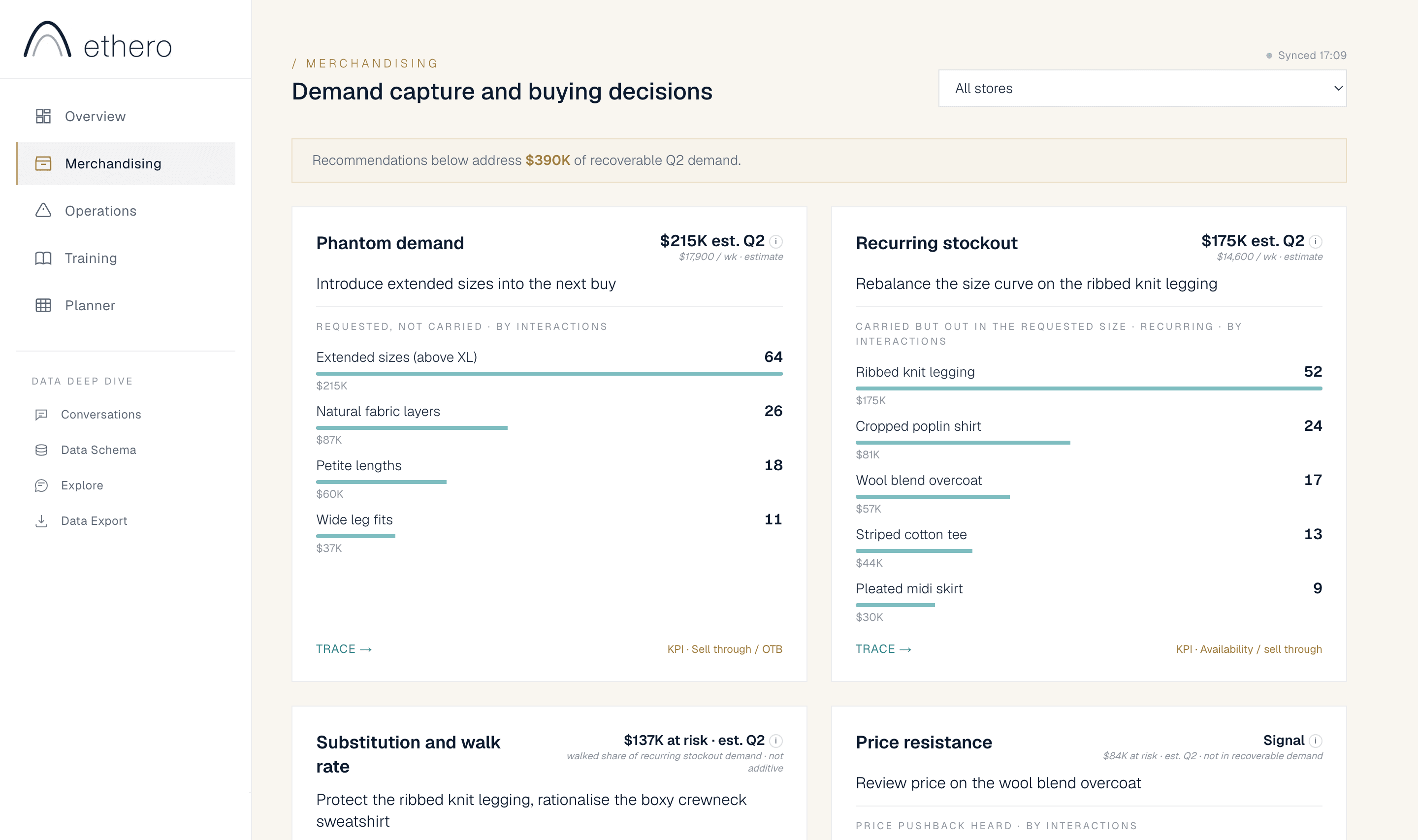Open the All stores dropdown

[x=1142, y=88]
